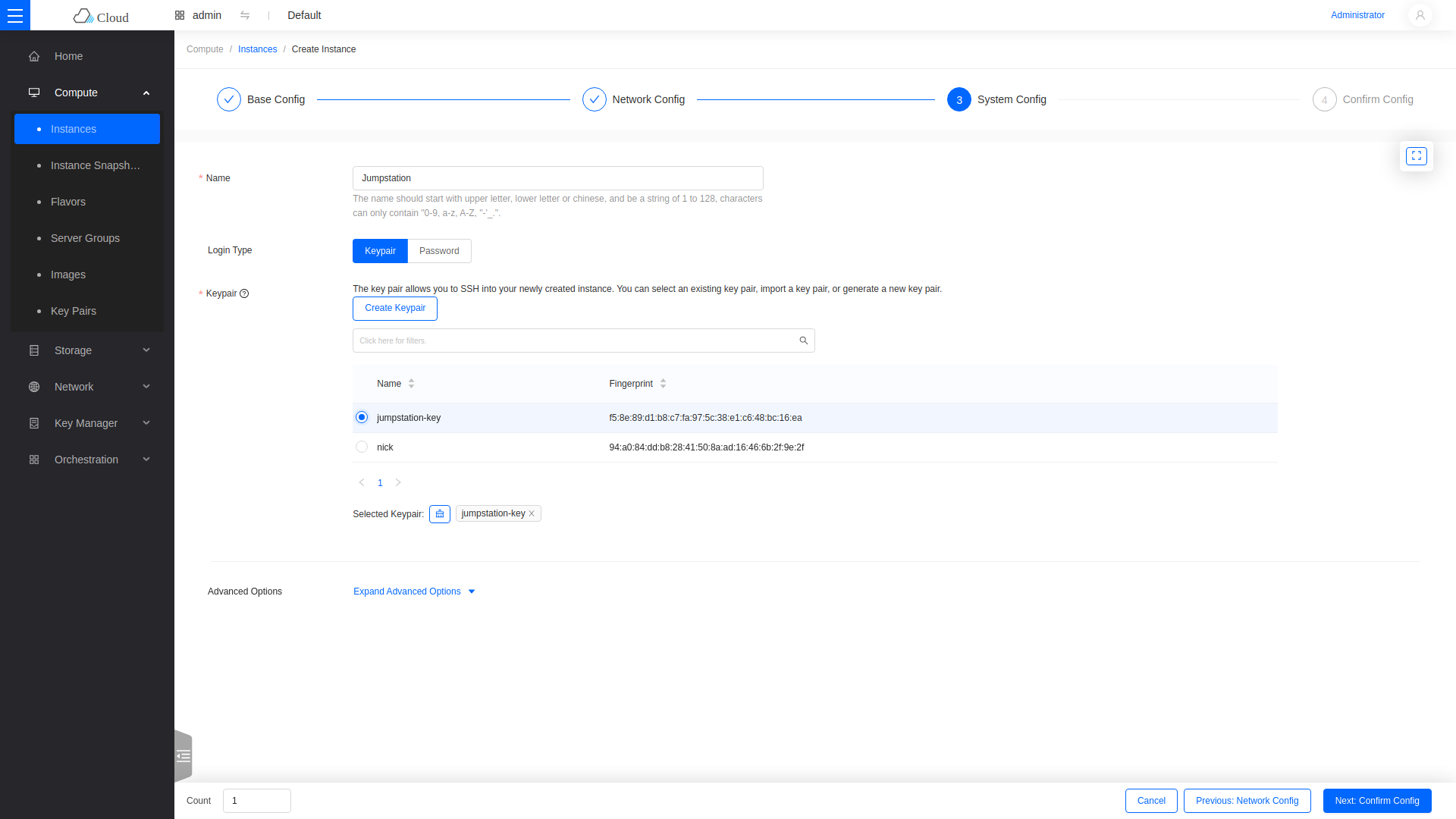Open the user avatar icon
This screenshot has width=1456, height=819.
(1420, 15)
